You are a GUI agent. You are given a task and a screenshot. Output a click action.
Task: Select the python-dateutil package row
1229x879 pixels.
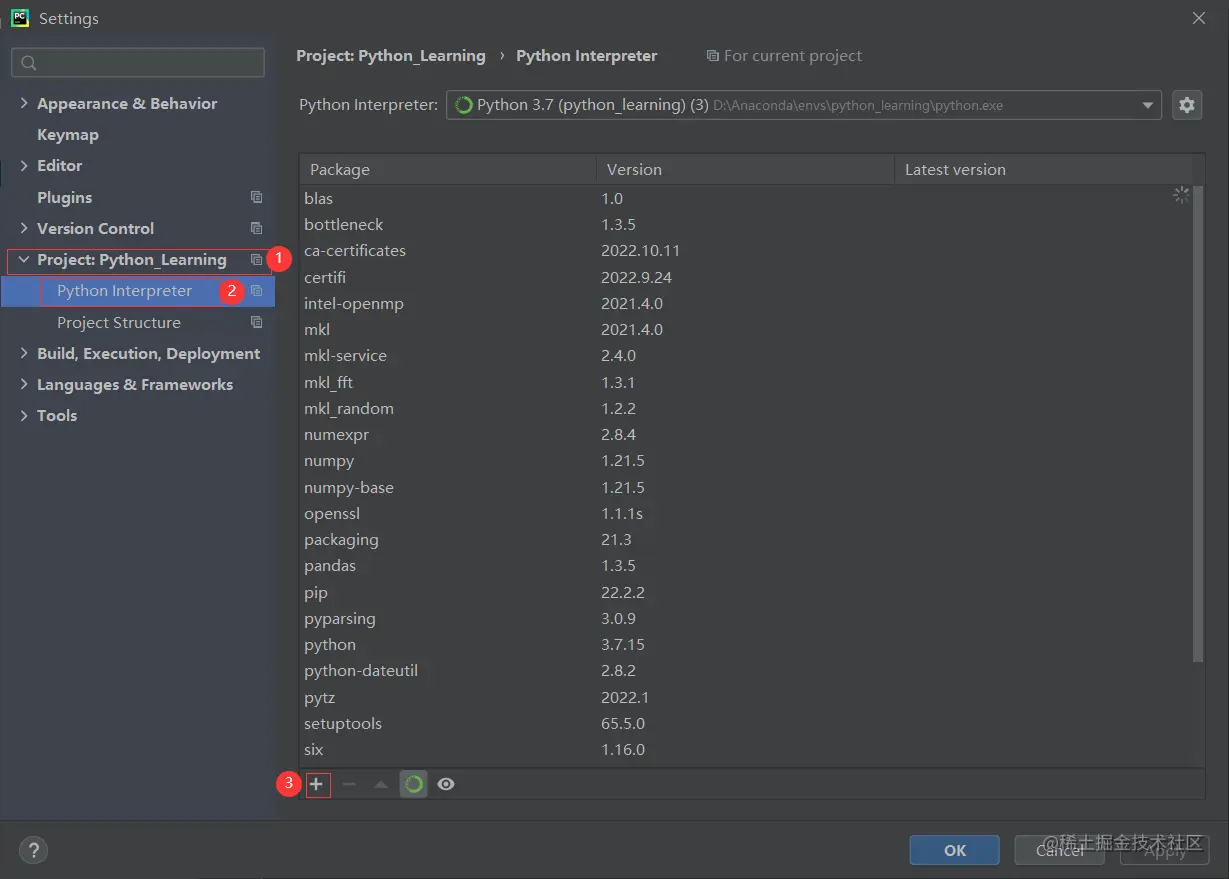[746, 670]
